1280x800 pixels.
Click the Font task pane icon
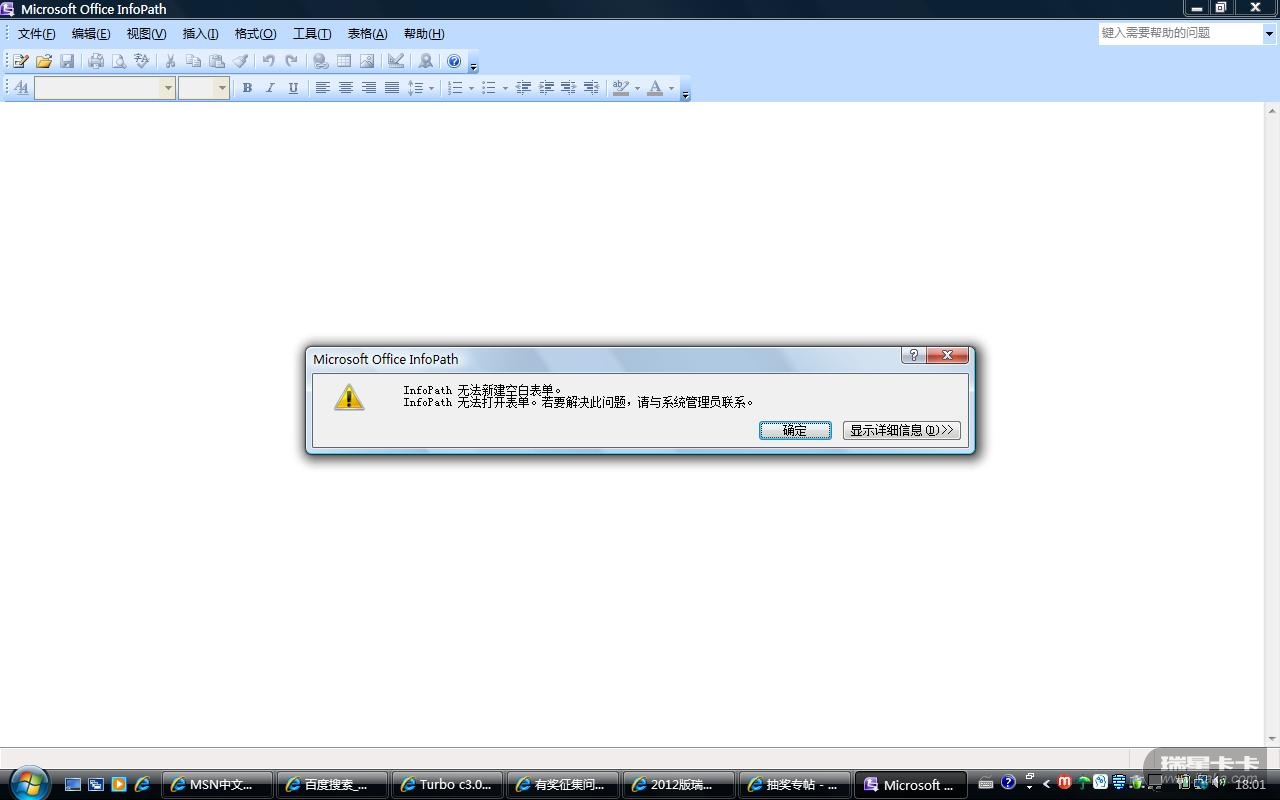21,88
